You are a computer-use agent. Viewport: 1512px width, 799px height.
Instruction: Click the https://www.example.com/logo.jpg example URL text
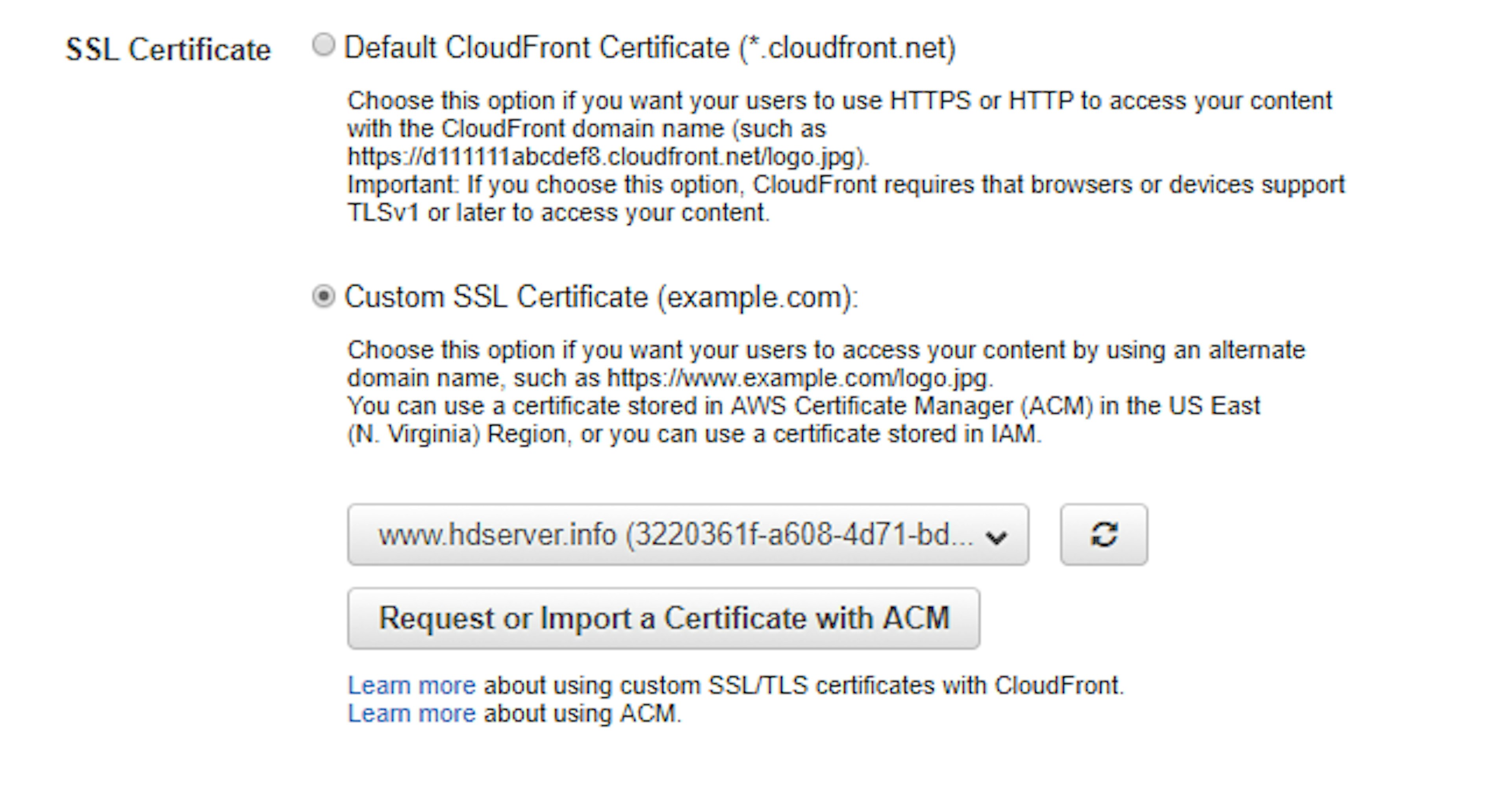click(798, 378)
